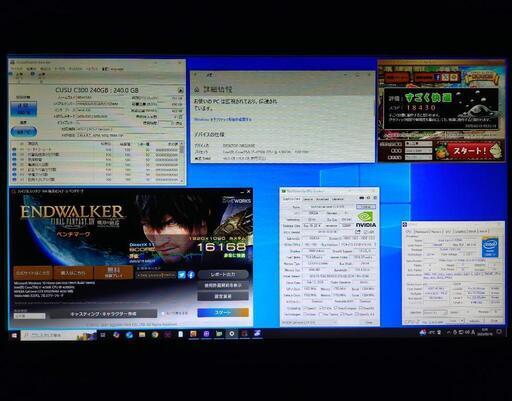Click the 購入はこちら orange button
The image size is (512, 401).
[73, 273]
